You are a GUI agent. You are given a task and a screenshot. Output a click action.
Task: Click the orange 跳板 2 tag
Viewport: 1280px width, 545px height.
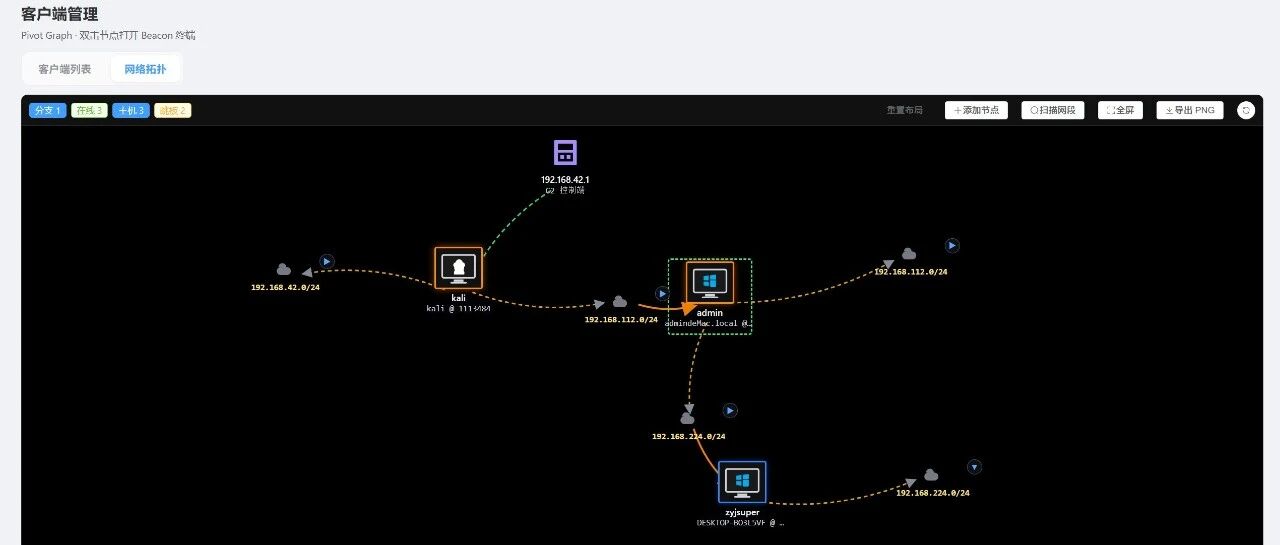172,110
